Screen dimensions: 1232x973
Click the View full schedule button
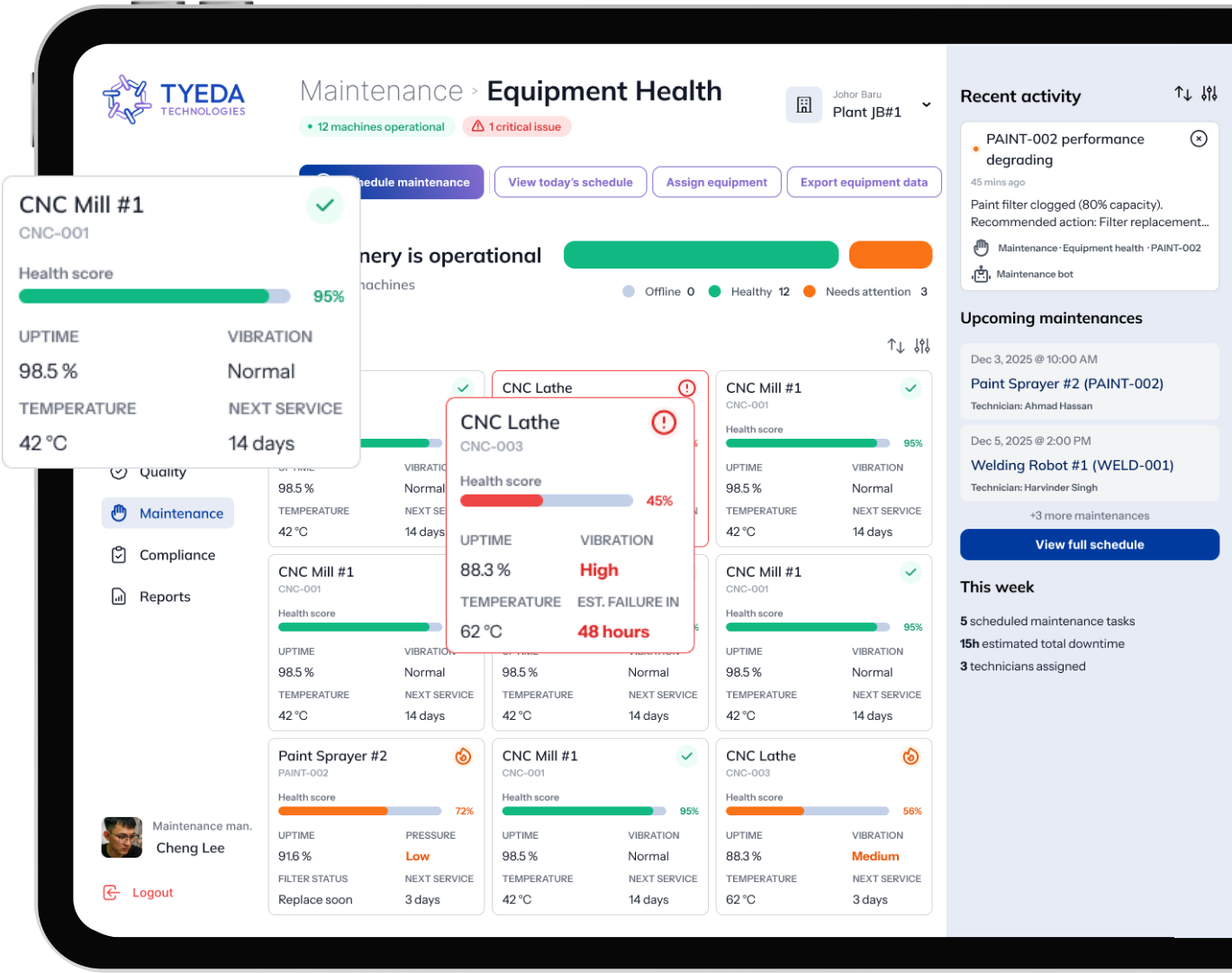click(1089, 545)
